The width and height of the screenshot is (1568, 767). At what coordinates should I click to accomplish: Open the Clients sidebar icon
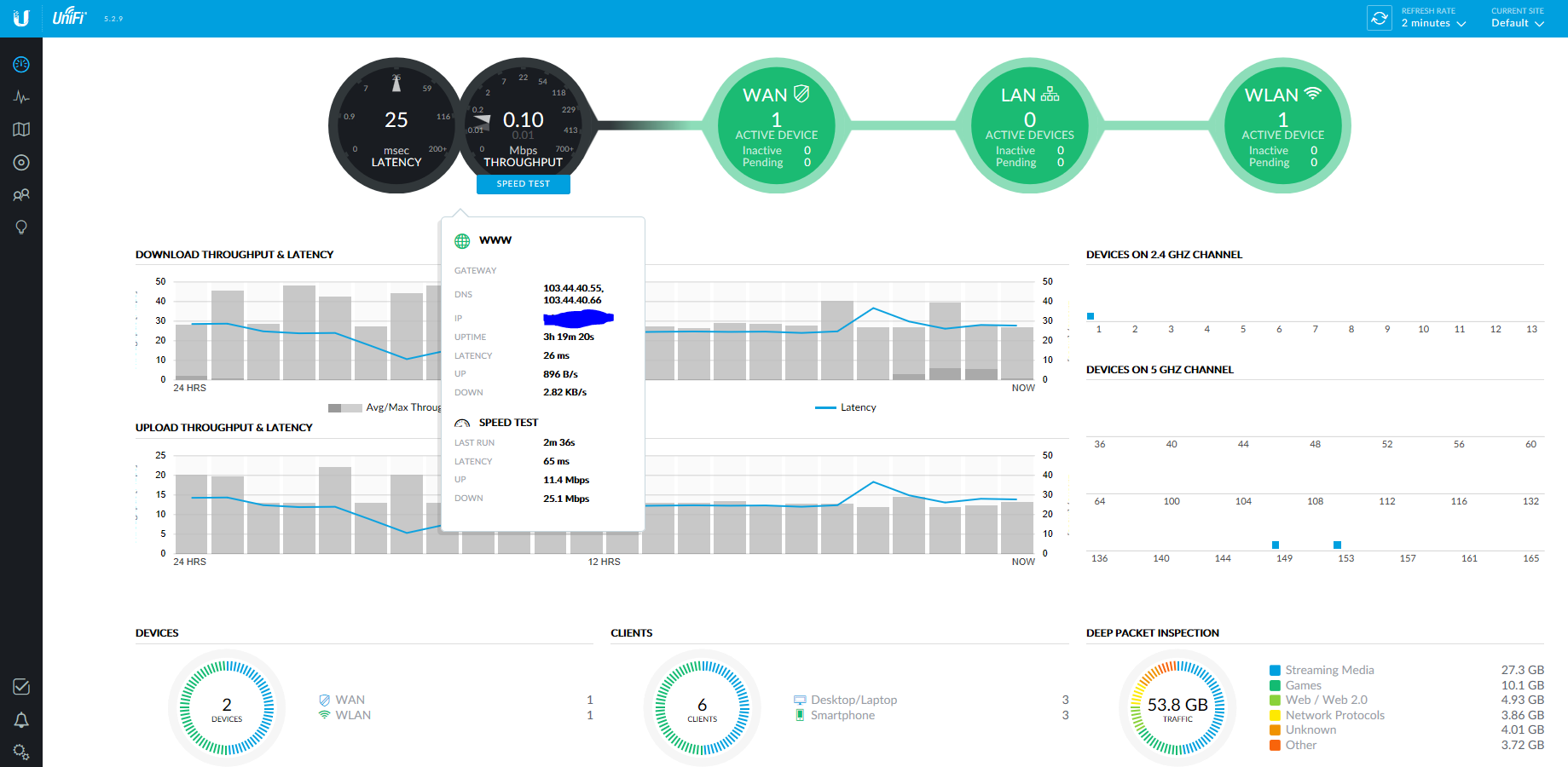pos(21,195)
